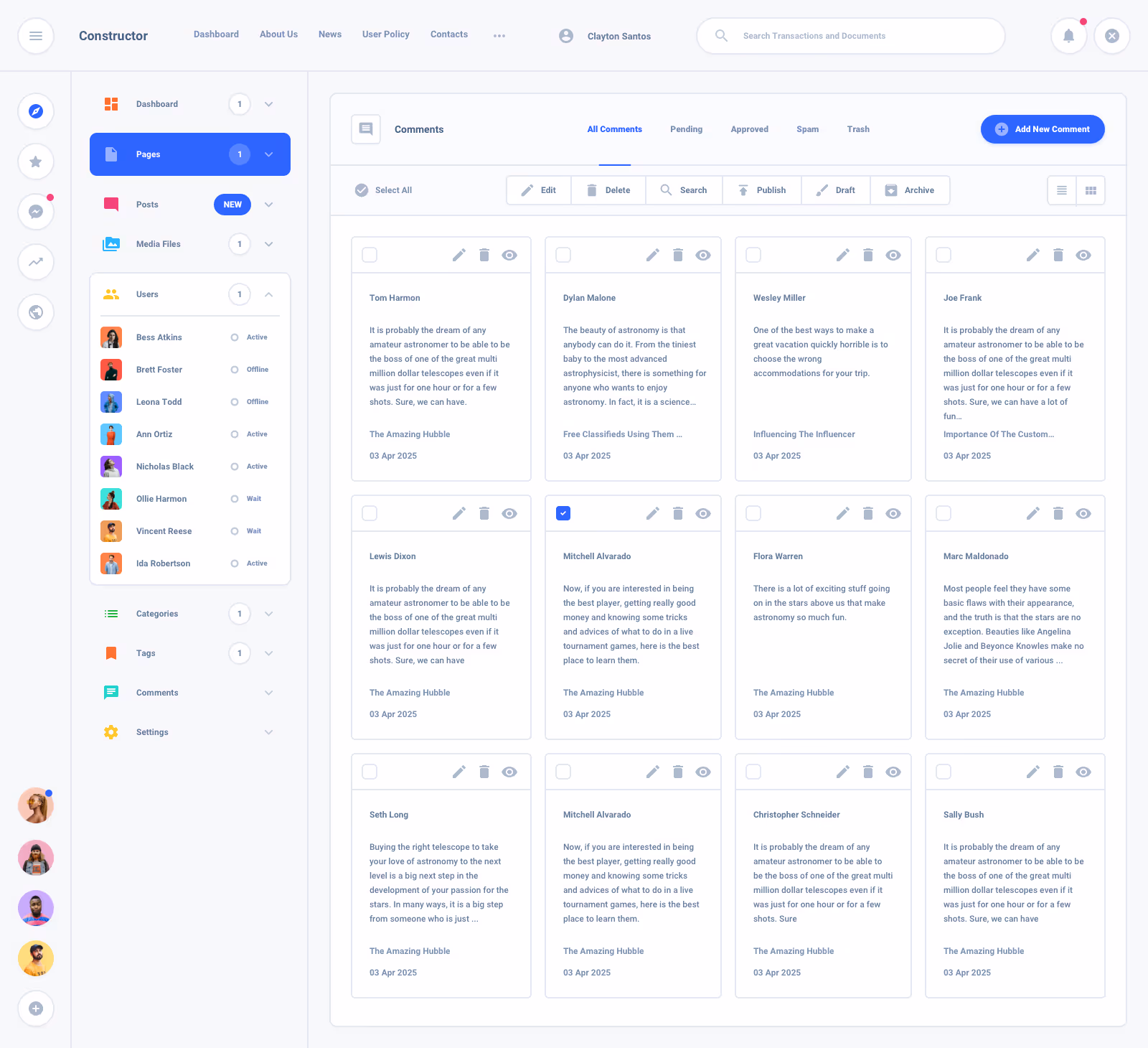Click the user profile icon beside Clayton Santos

[566, 36]
